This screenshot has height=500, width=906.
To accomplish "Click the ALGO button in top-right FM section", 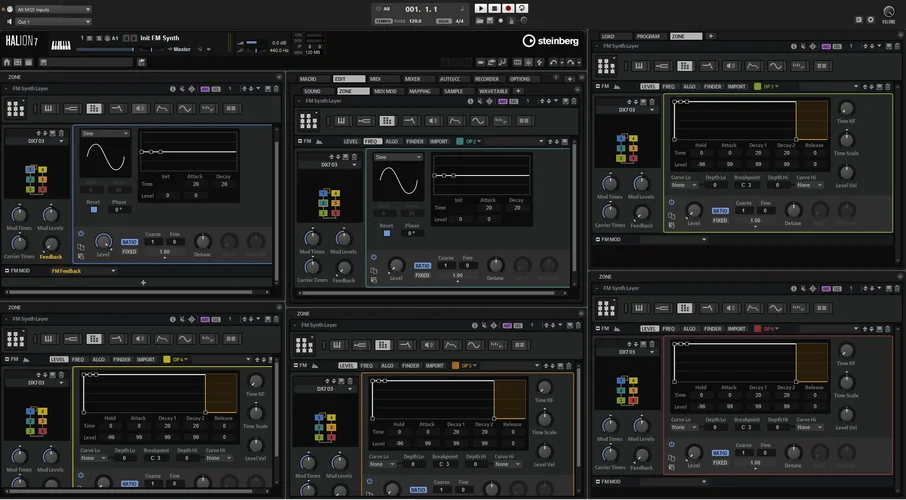I will [689, 87].
